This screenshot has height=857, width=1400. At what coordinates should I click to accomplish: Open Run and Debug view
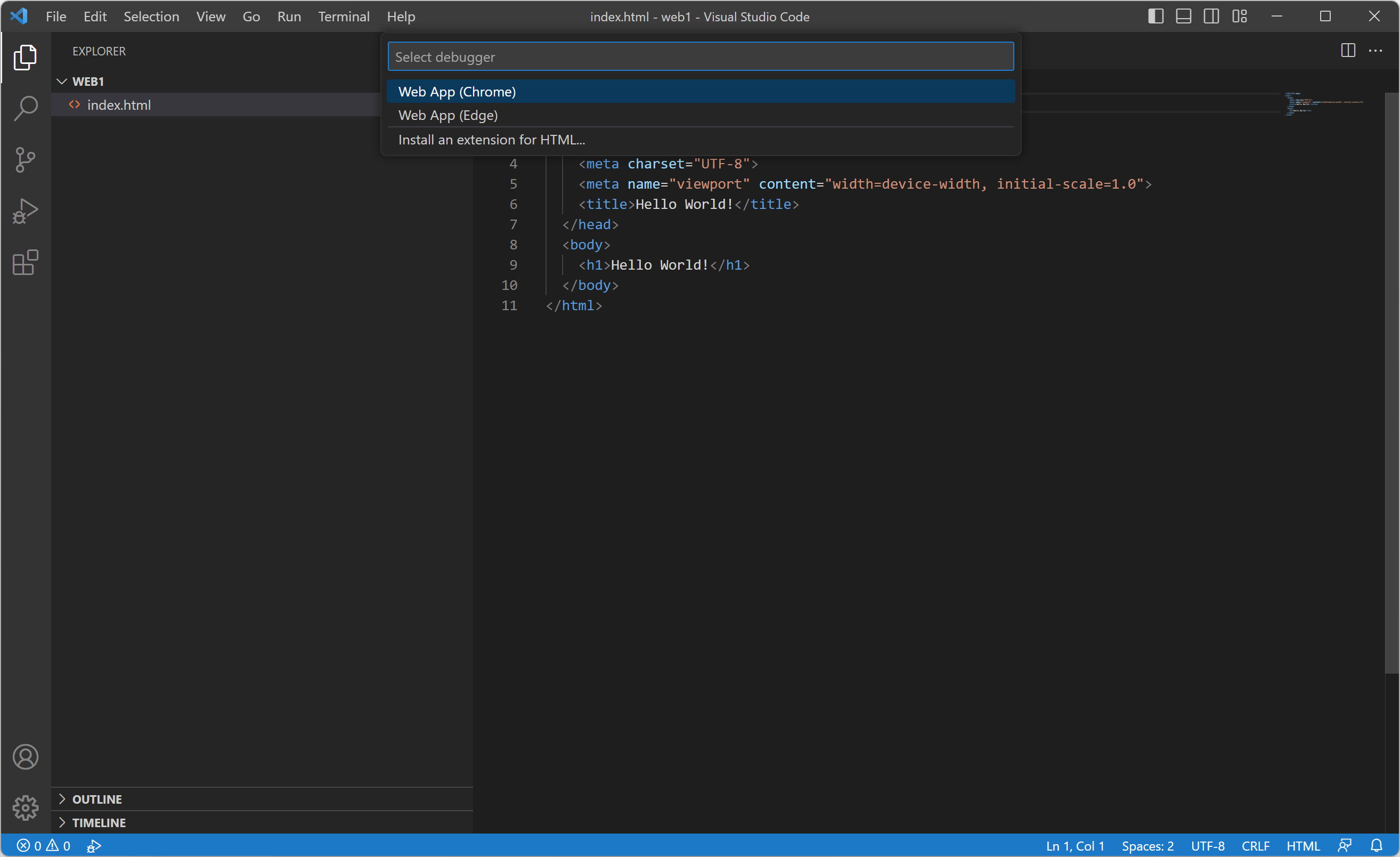25,211
